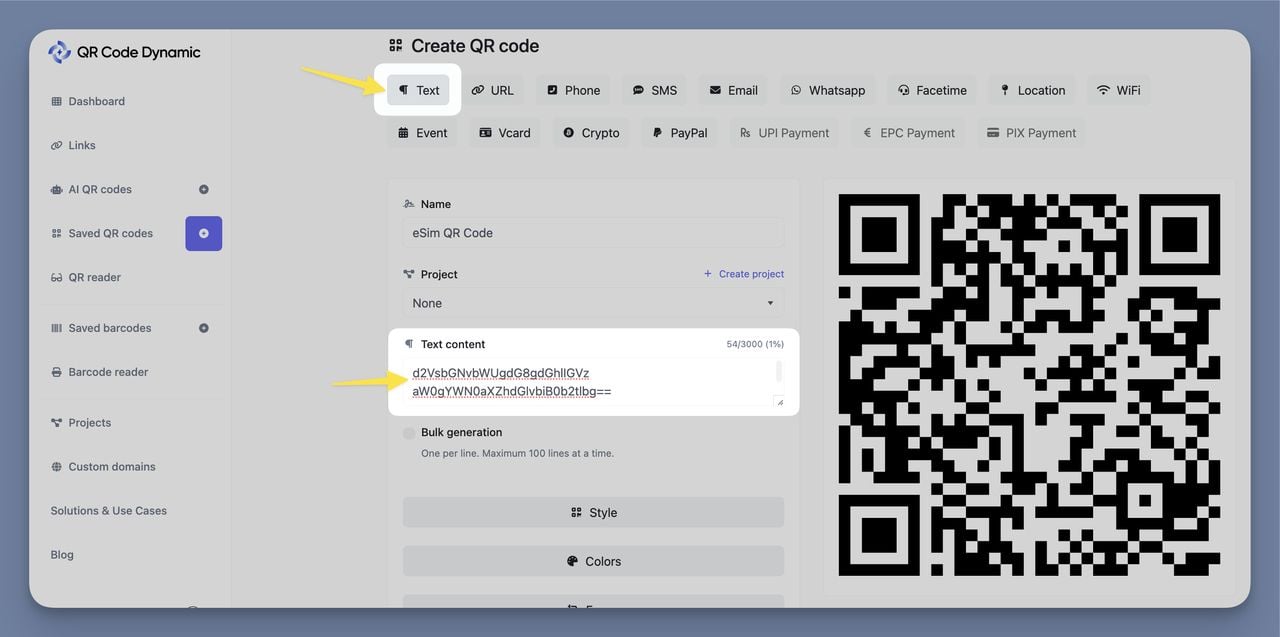Image resolution: width=1280 pixels, height=637 pixels.
Task: Click the generated QR code preview
Action: tap(1029, 385)
